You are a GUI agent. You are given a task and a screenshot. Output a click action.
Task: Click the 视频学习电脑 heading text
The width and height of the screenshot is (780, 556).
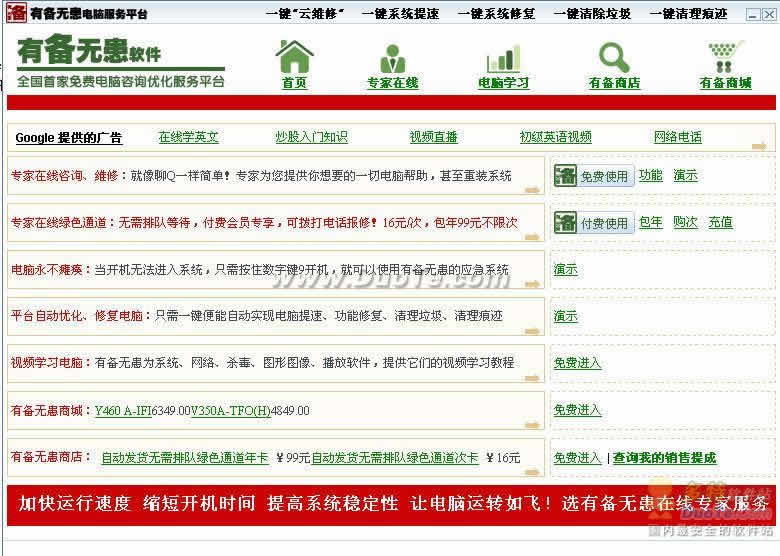(x=47, y=363)
